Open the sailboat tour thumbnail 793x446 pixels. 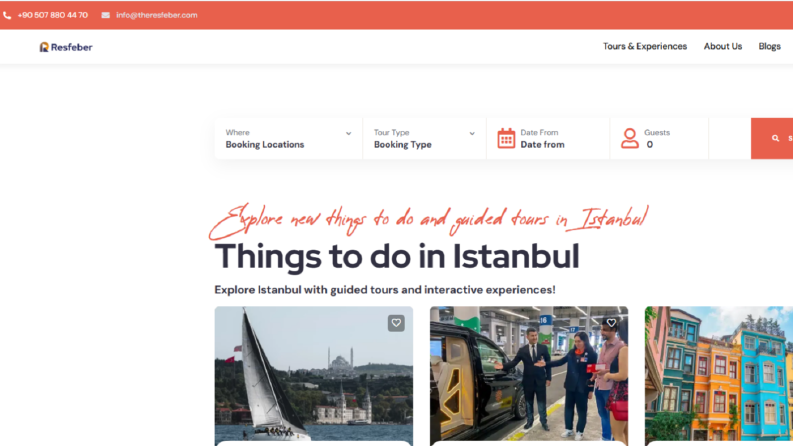(x=314, y=376)
